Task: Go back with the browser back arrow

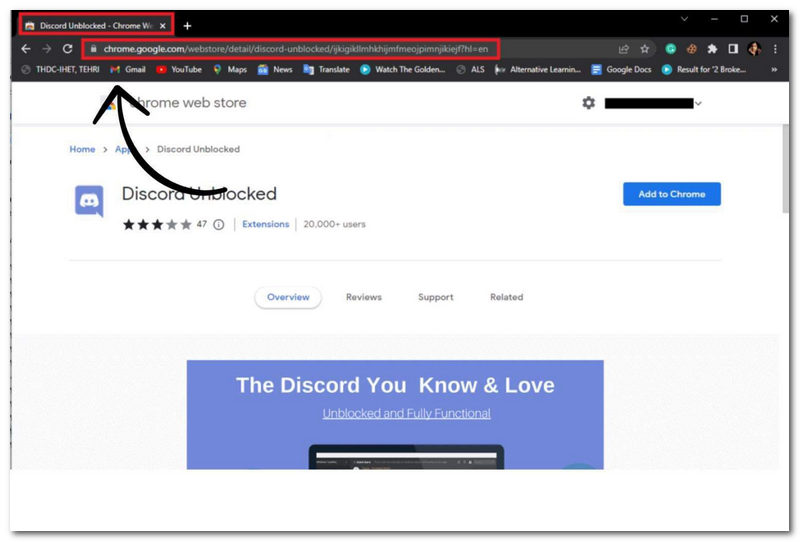Action: coord(26,49)
